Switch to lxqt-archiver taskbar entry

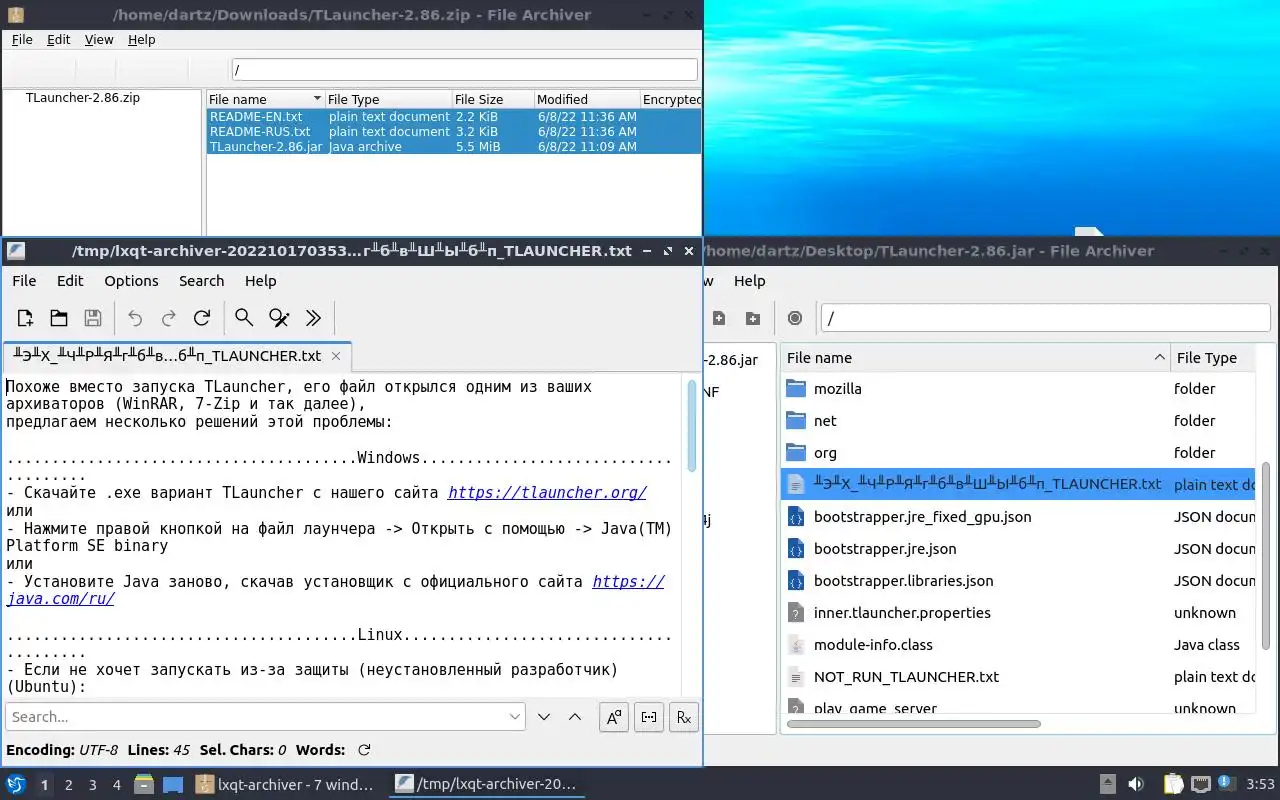[286, 785]
